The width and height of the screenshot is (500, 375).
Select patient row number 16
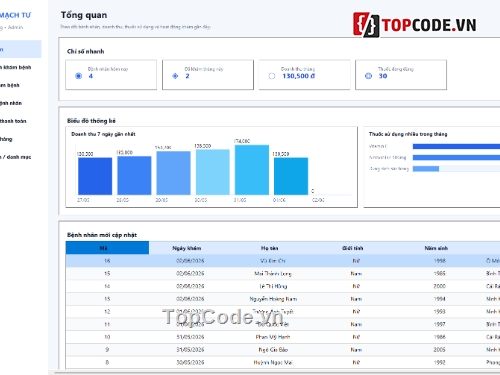pos(283,261)
